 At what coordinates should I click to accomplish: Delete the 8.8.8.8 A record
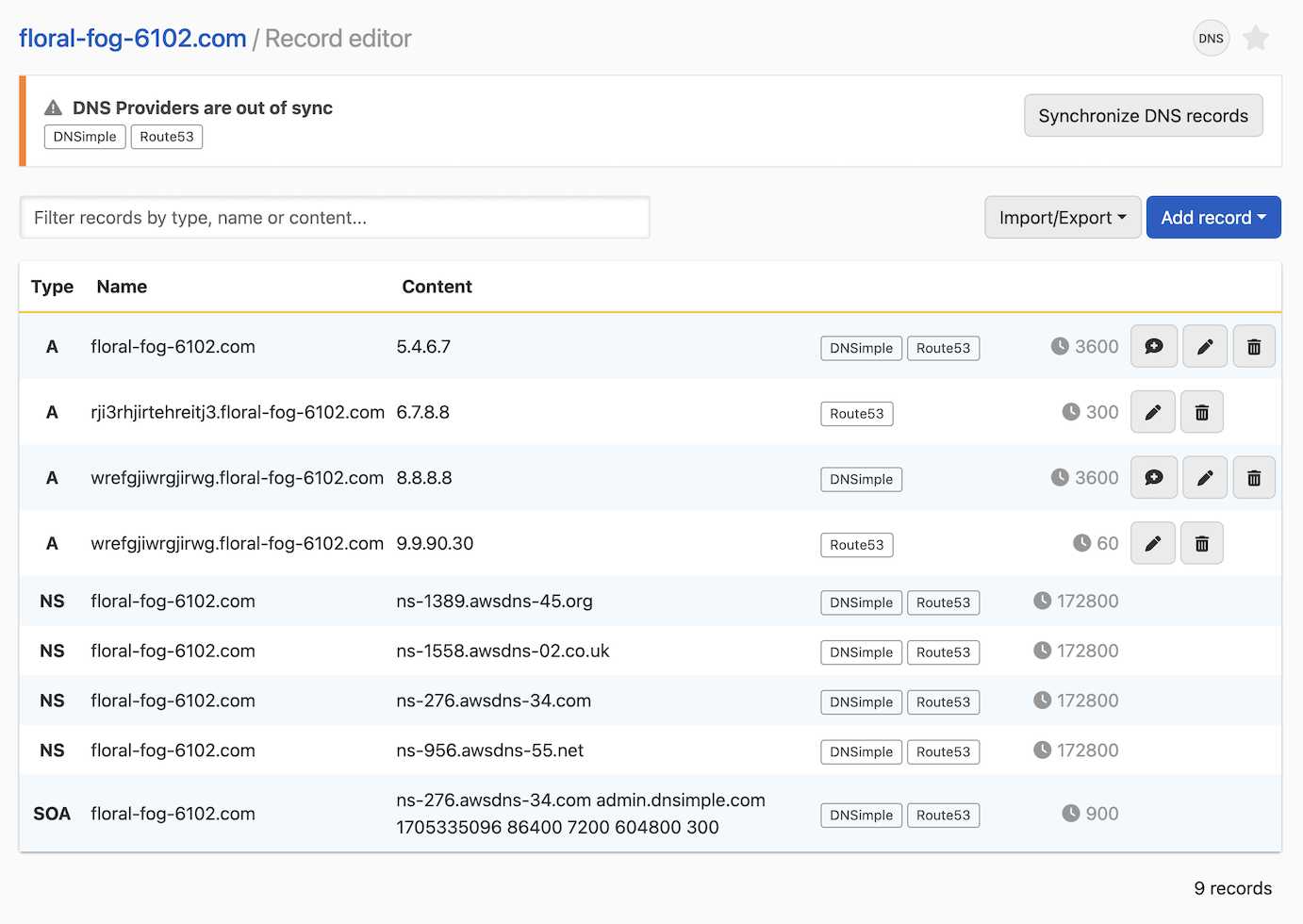point(1254,477)
